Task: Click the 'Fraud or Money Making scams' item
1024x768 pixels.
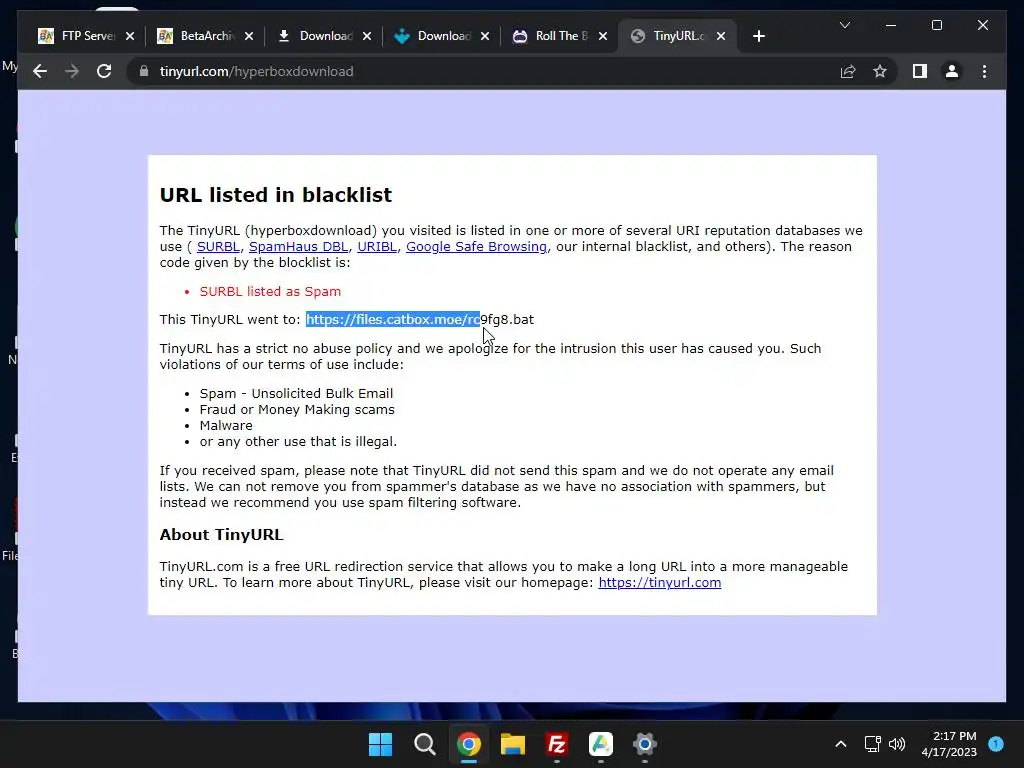Action: point(297,409)
